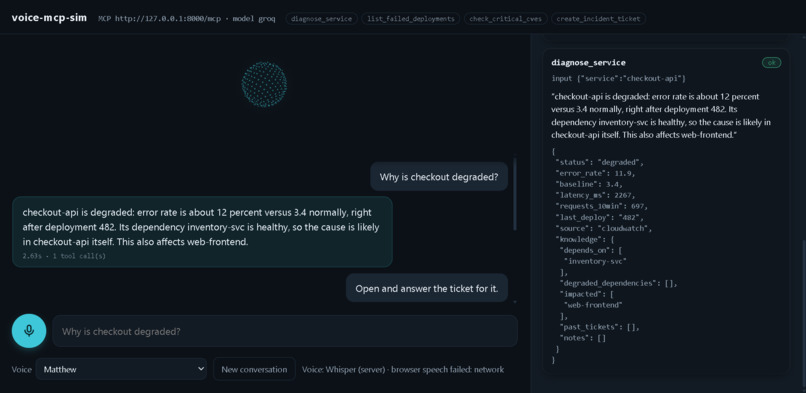The image size is (806, 393).
Task: Click the 'Why is checkout degraded?' user message
Action: click(439, 177)
